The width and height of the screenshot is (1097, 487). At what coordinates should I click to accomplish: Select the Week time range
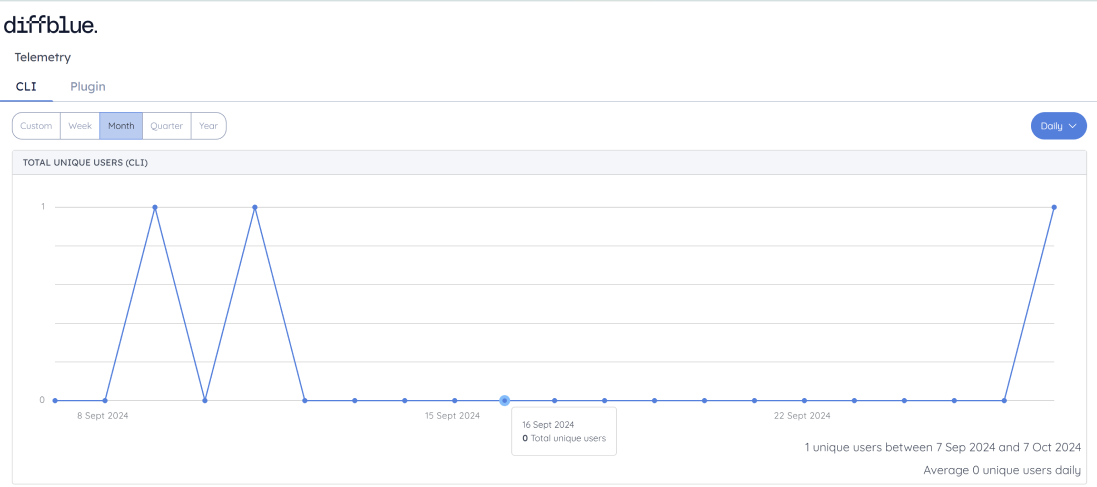pos(80,126)
